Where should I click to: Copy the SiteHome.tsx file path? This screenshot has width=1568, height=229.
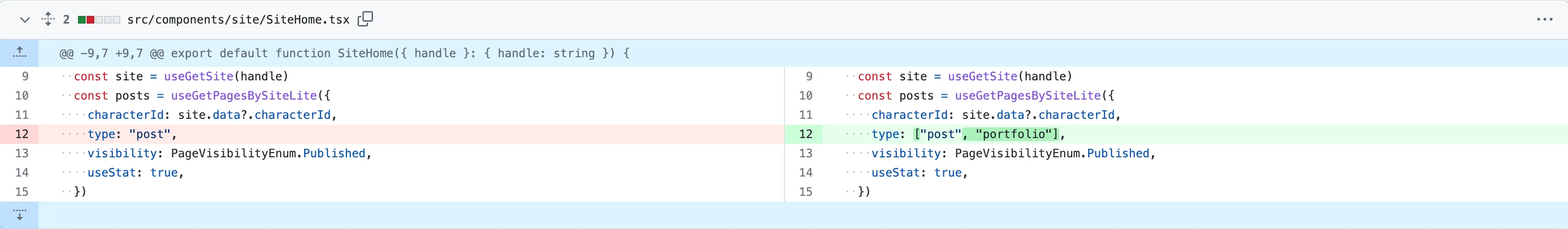point(365,20)
